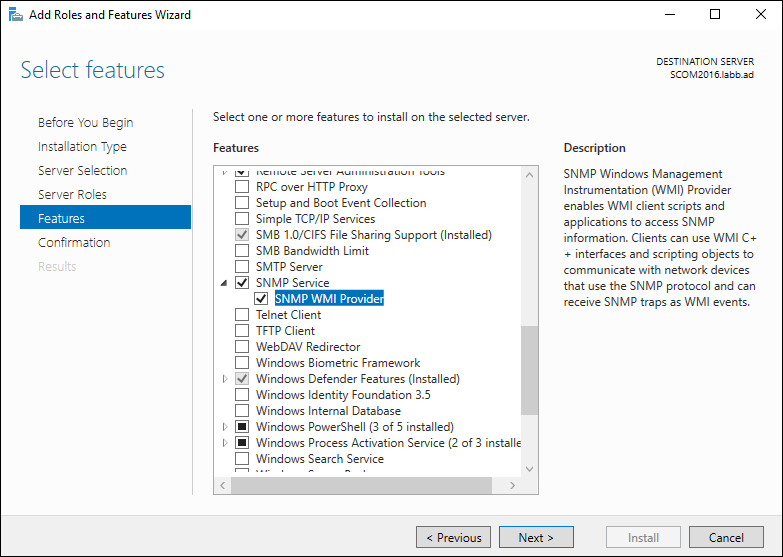Select the Windows Internal Database label
This screenshot has height=557, width=783.
(329, 411)
